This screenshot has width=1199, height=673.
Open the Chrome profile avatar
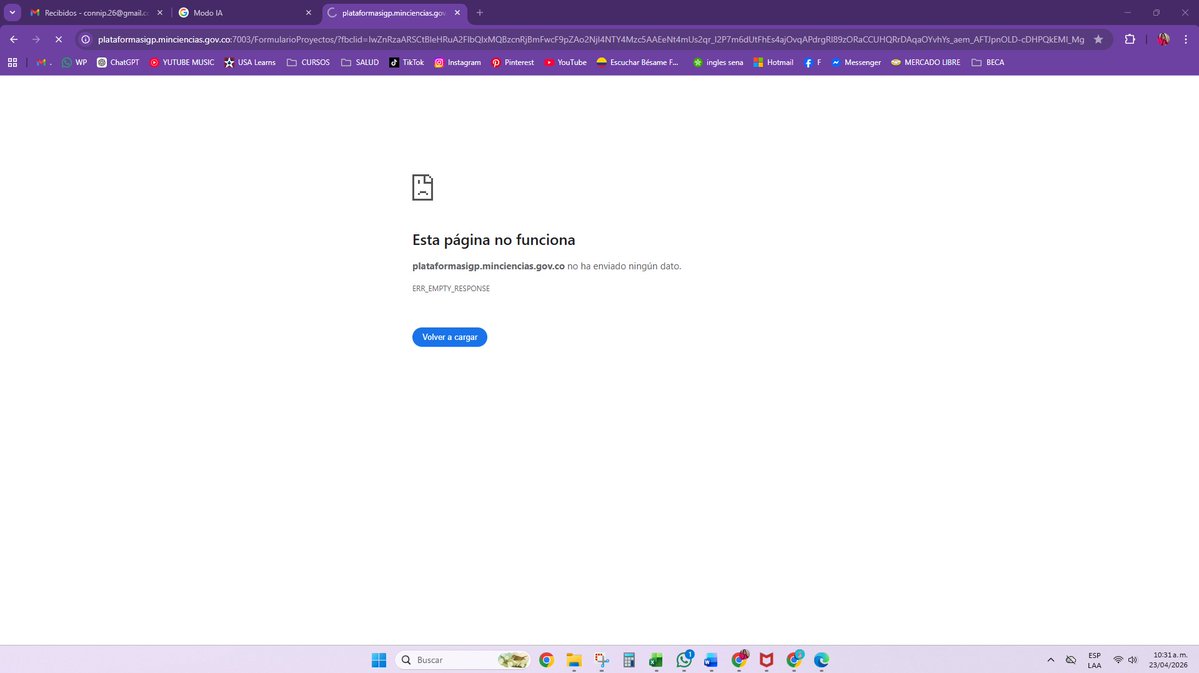click(1163, 39)
